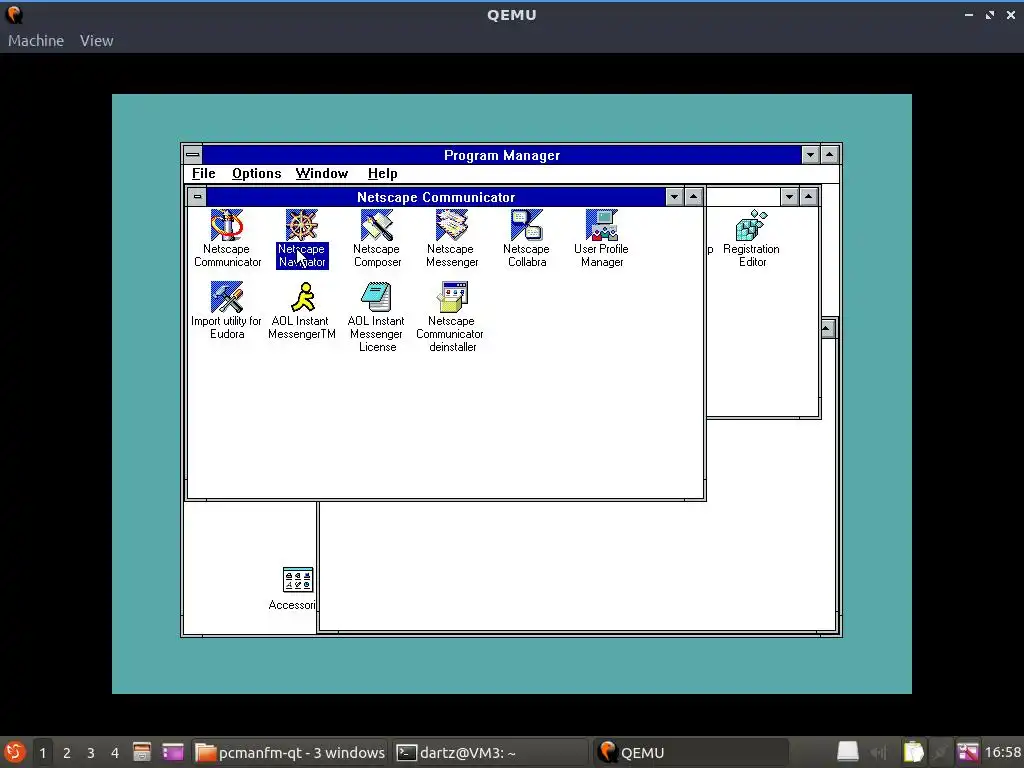
Task: Open the Options menu
Action: pyautogui.click(x=256, y=174)
